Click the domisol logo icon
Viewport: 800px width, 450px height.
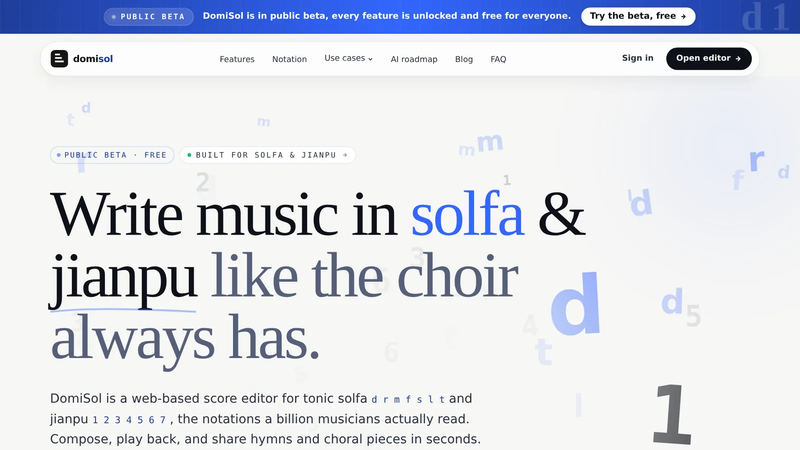(x=59, y=59)
